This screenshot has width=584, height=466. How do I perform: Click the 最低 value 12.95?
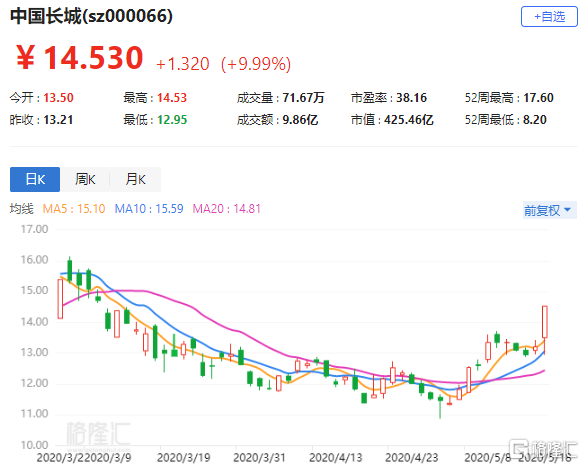pos(172,120)
